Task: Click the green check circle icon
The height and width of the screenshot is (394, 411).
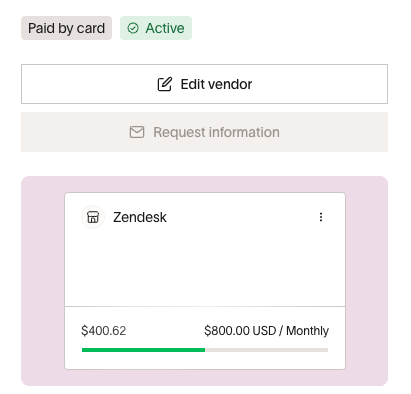Action: (133, 28)
